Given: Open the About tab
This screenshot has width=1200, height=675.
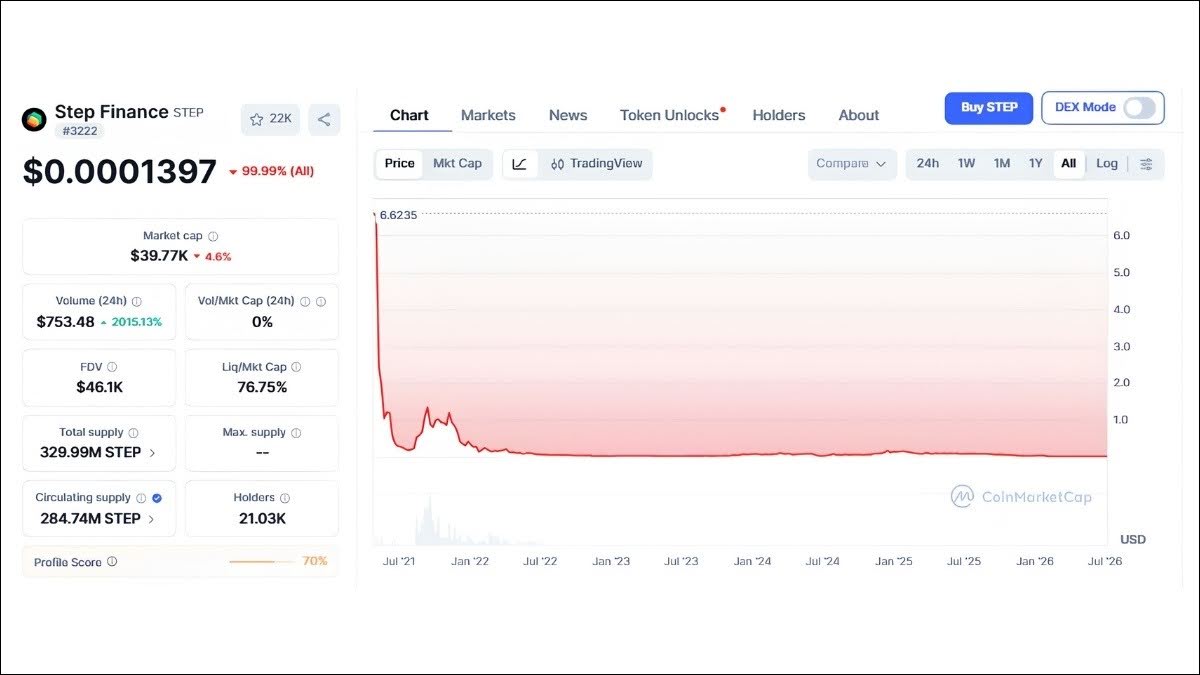Looking at the screenshot, I should pos(859,116).
